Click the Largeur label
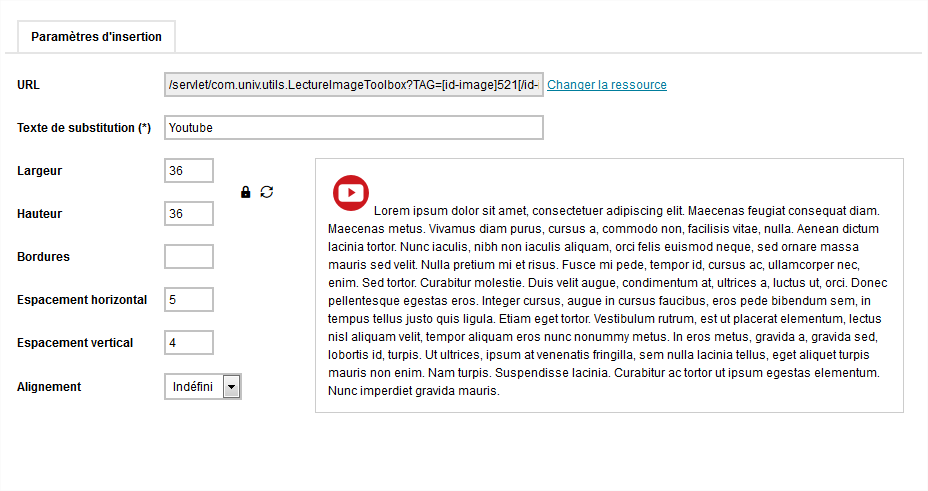The image size is (928, 491). [x=39, y=171]
